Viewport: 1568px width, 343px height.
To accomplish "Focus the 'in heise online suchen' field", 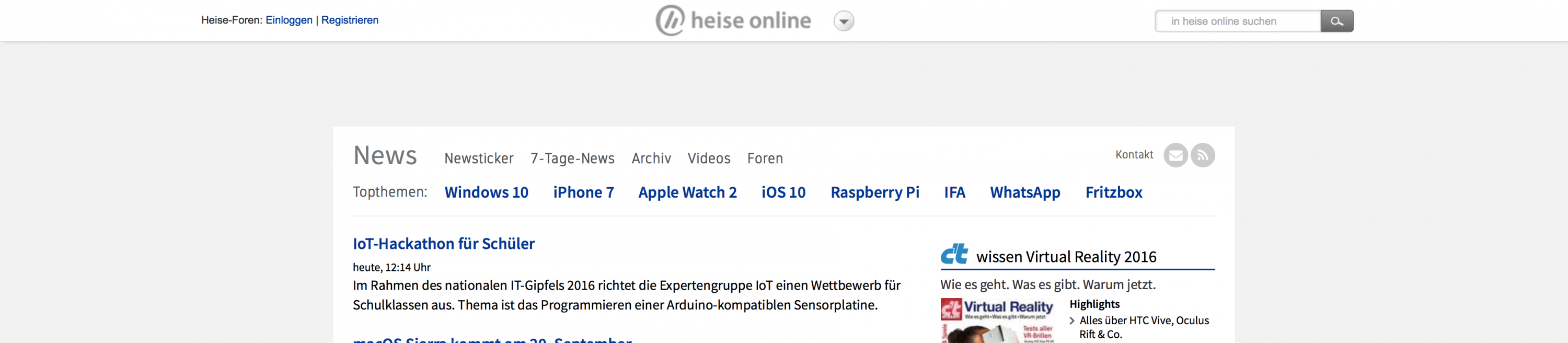I will [1237, 21].
